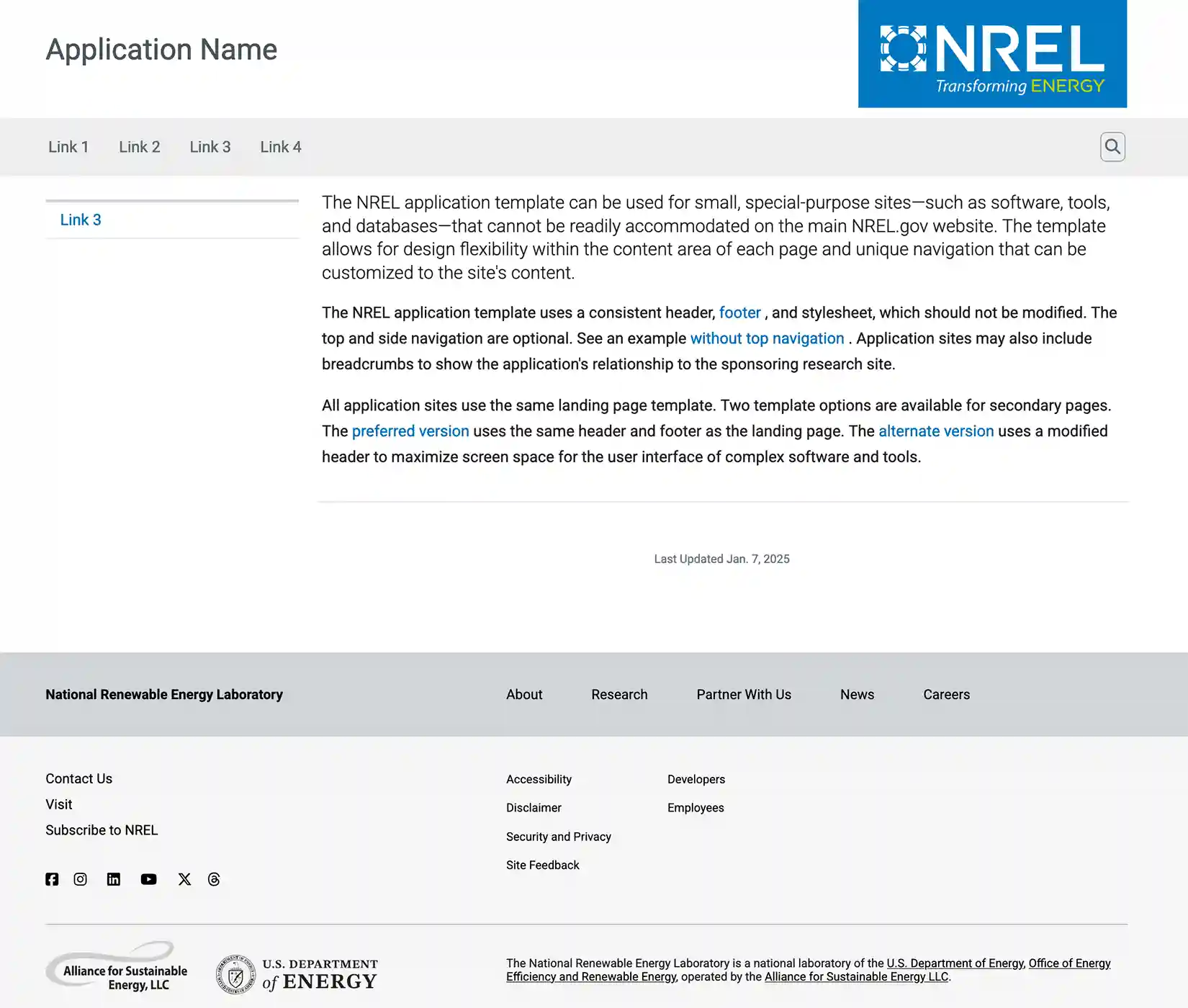Screen dimensions: 1188x1008
Task: Open NREL's LinkedIn page via footer icon
Action: [113, 878]
